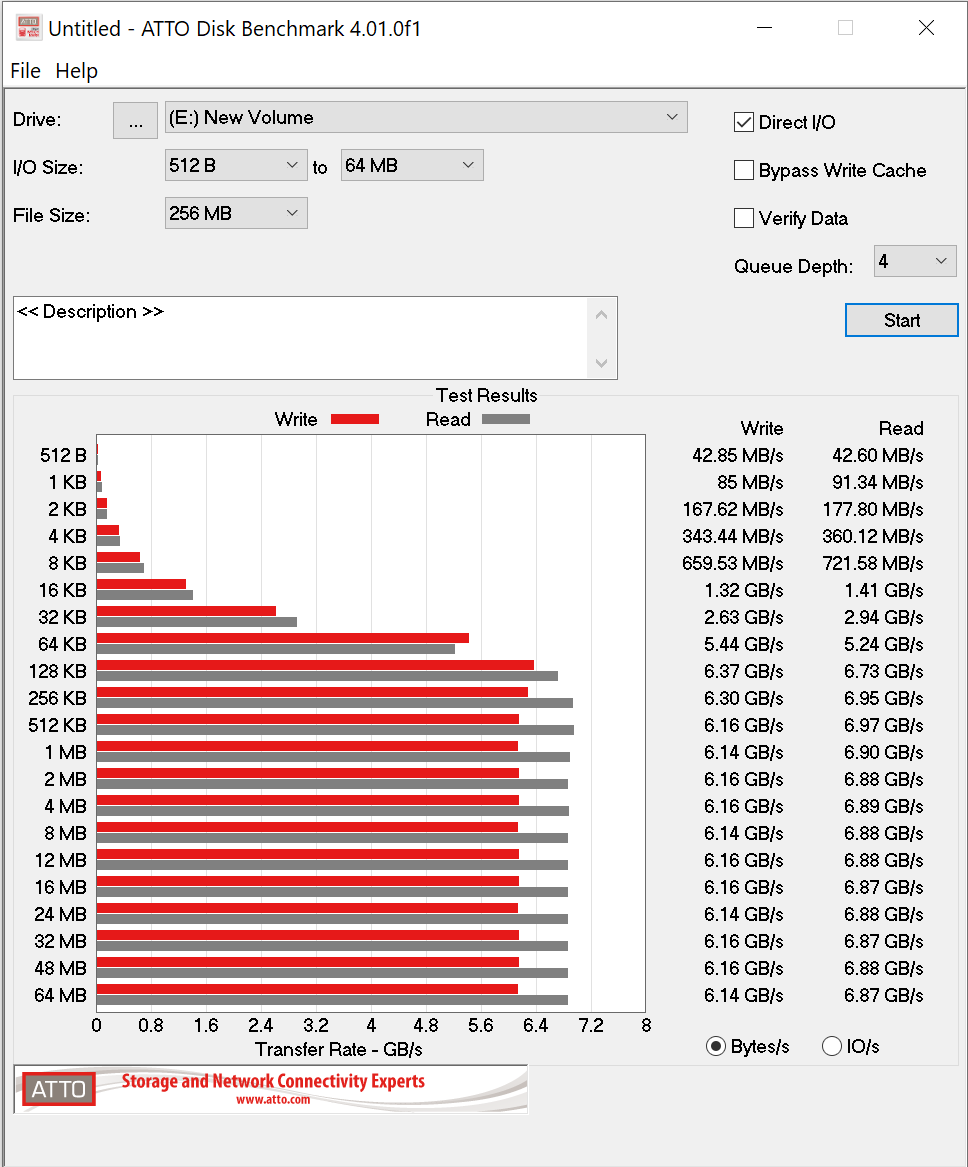Select the Bytes/s radio button

[716, 1047]
